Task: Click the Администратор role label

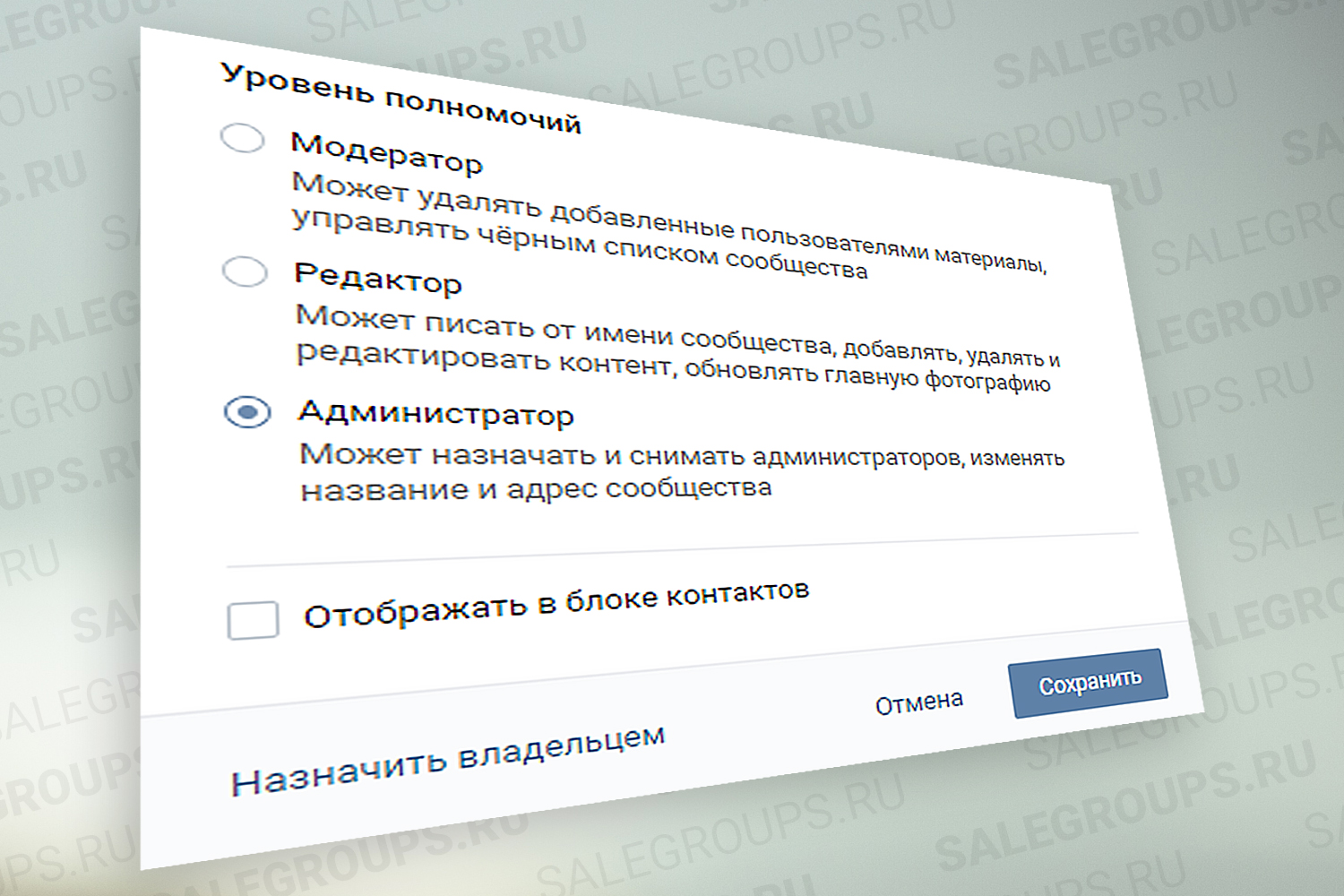Action: (x=435, y=413)
